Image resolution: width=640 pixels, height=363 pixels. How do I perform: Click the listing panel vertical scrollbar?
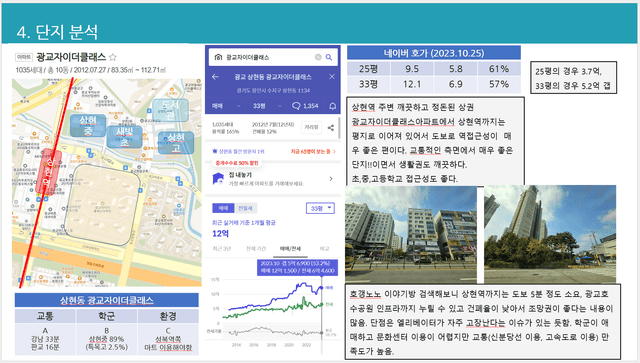[339, 128]
